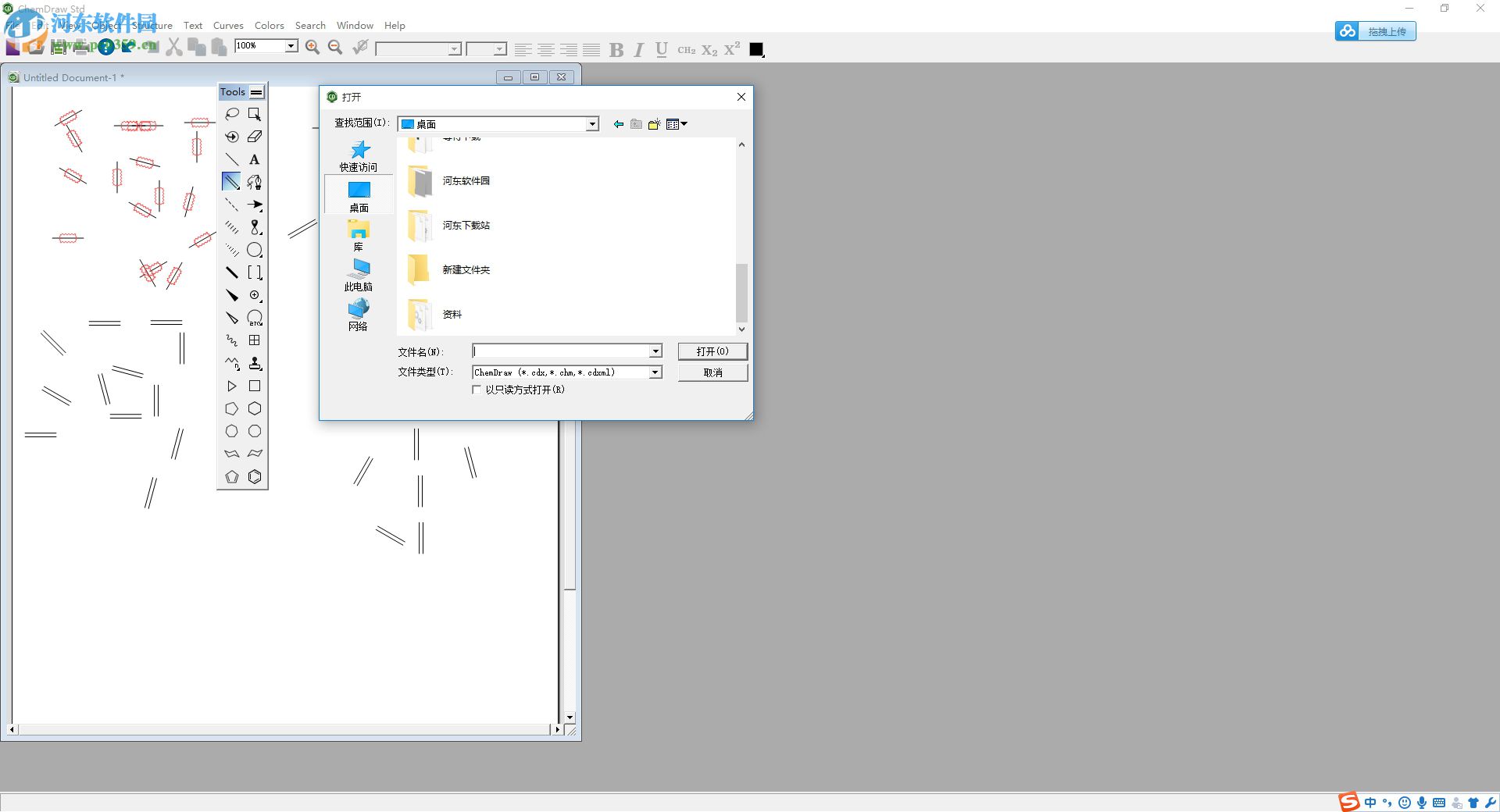Screen dimensions: 1500x812
Task: Select the Marquee selection tool
Action: [x=255, y=114]
